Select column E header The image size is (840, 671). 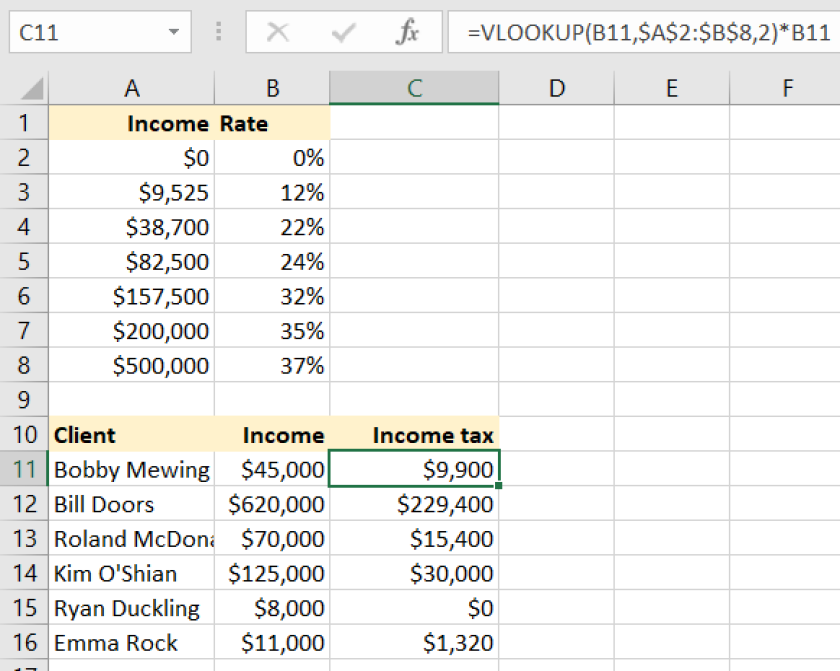click(x=672, y=88)
